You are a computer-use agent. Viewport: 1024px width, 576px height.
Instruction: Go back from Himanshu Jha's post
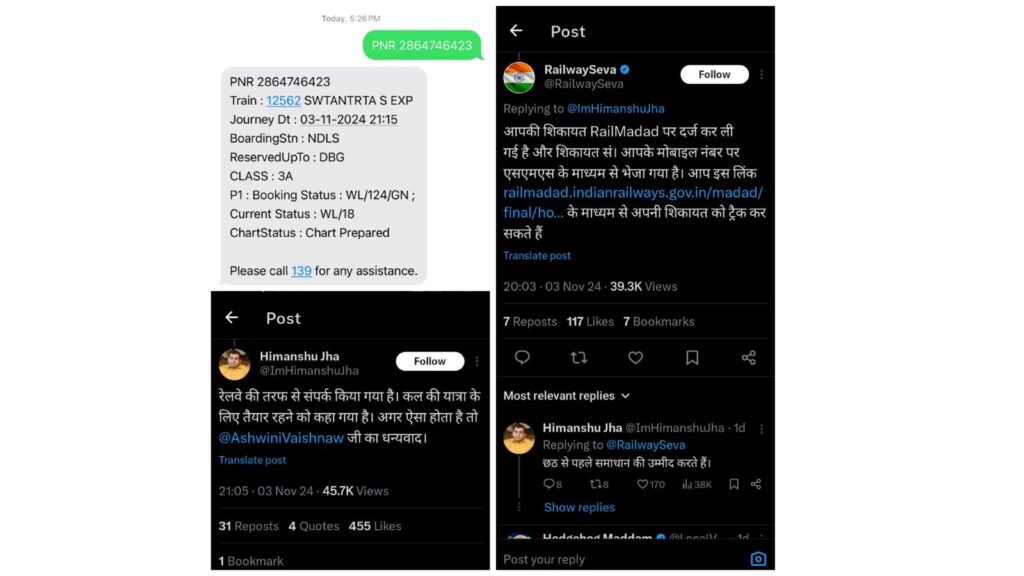coord(232,317)
